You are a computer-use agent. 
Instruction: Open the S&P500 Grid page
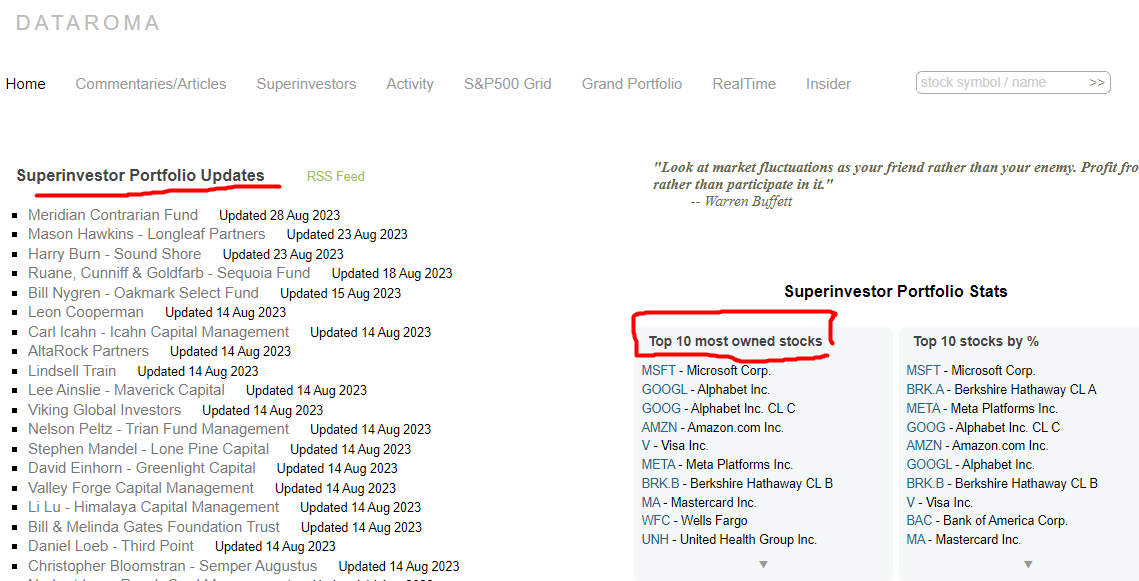point(508,84)
